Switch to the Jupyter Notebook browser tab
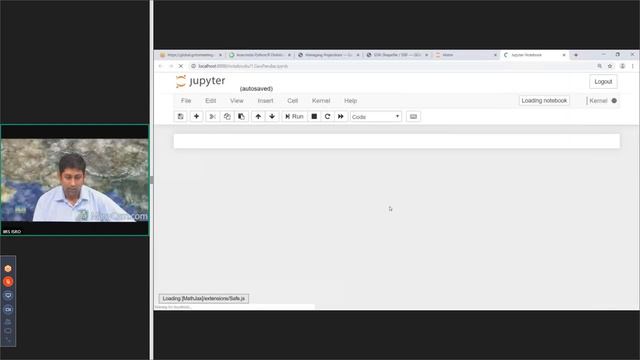This screenshot has height=360, width=640. 535,55
